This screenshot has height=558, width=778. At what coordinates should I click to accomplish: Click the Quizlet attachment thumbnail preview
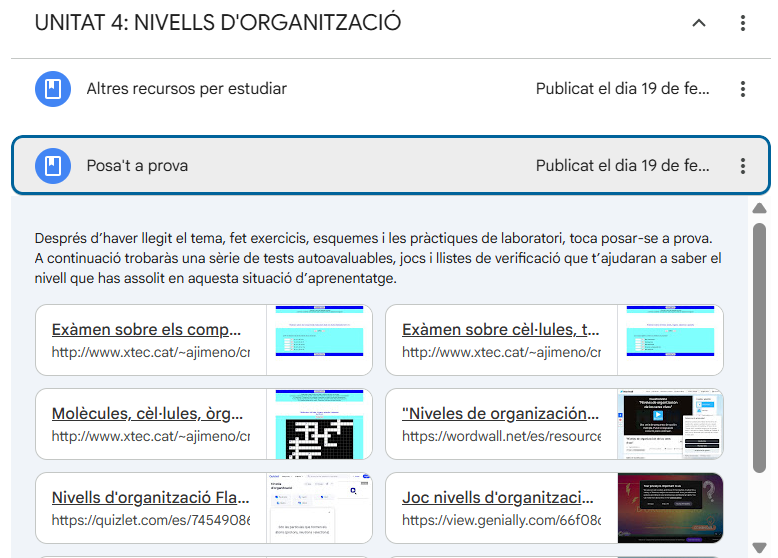[x=321, y=508]
